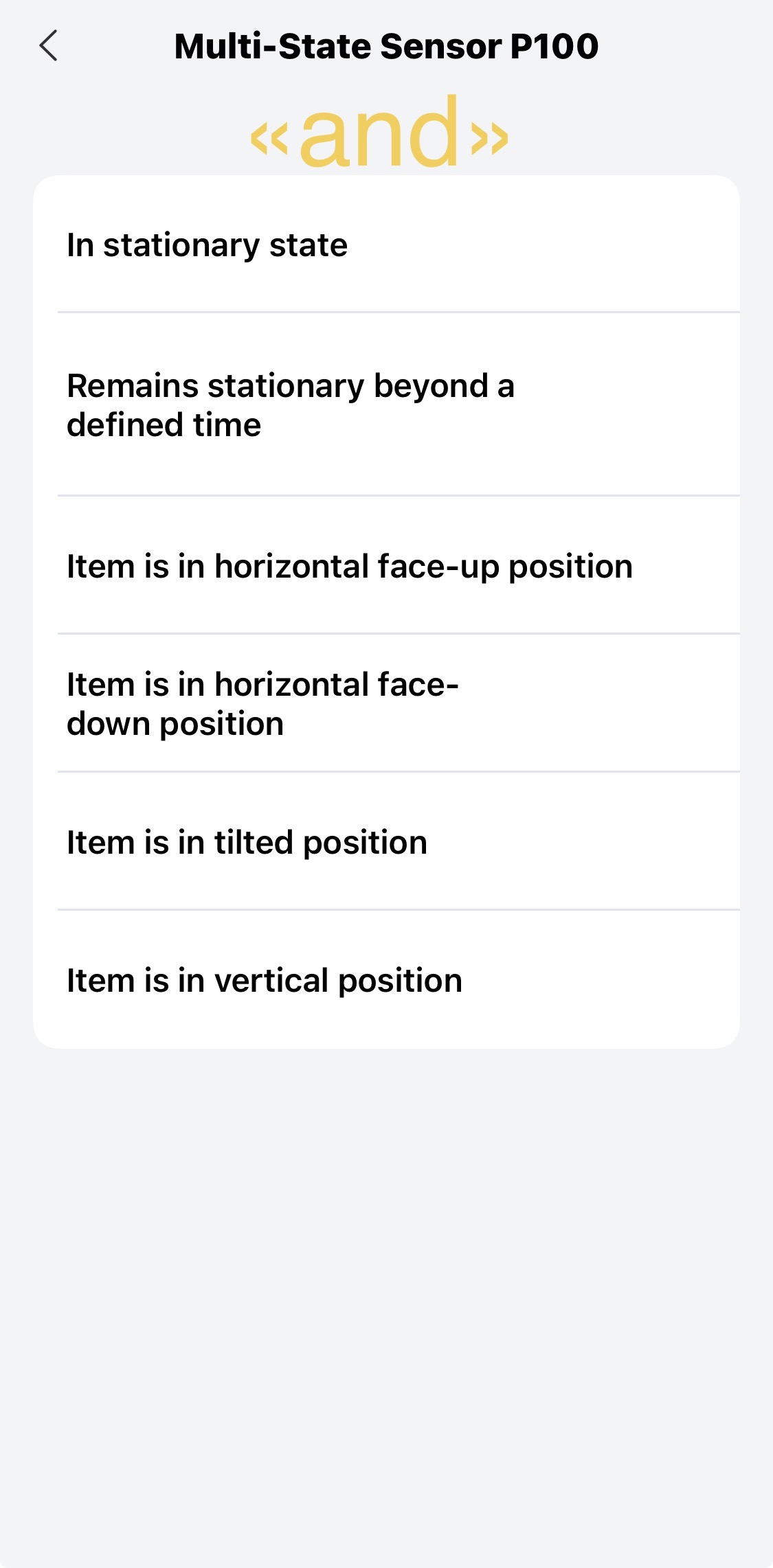Image resolution: width=773 pixels, height=1568 pixels.
Task: Click the letter "a" in the yellow "and"
Action: point(323,141)
